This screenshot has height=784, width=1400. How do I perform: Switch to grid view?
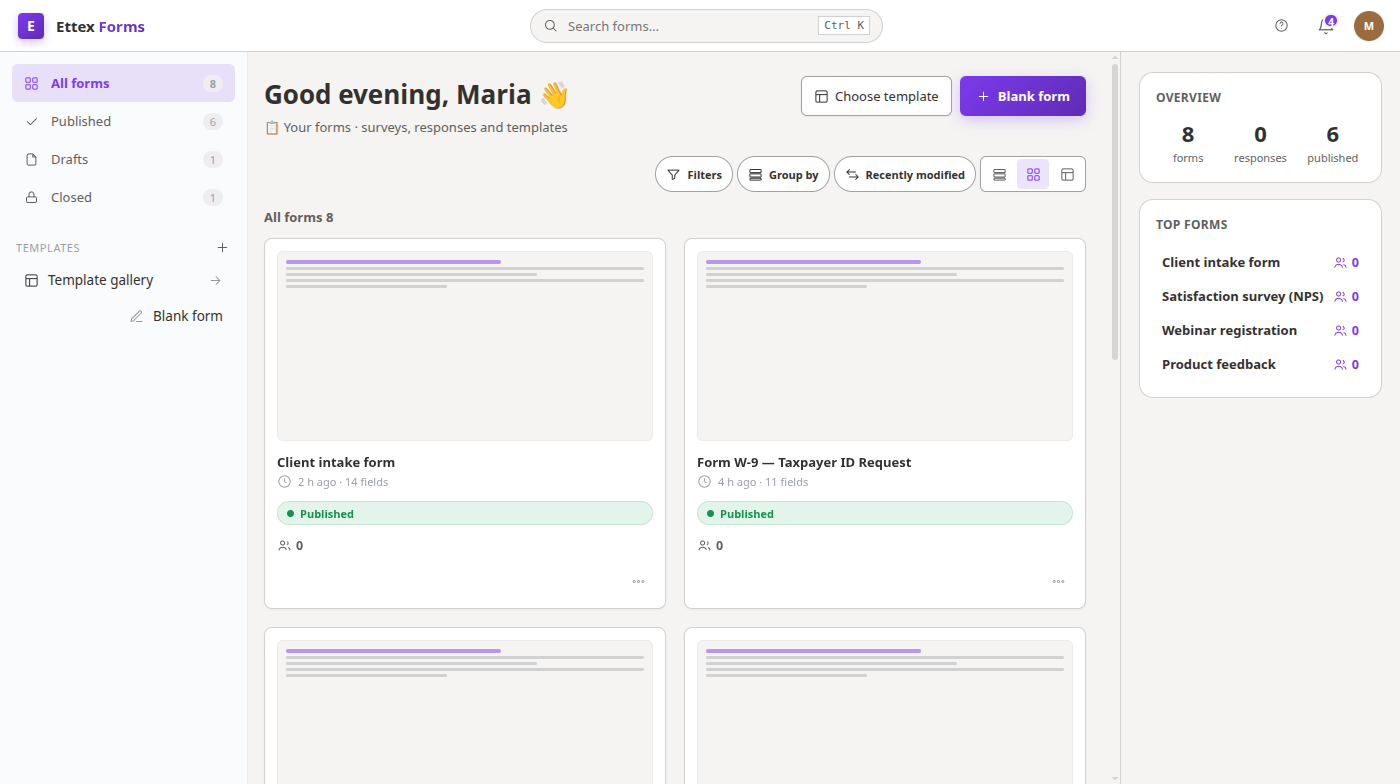pos(1033,175)
